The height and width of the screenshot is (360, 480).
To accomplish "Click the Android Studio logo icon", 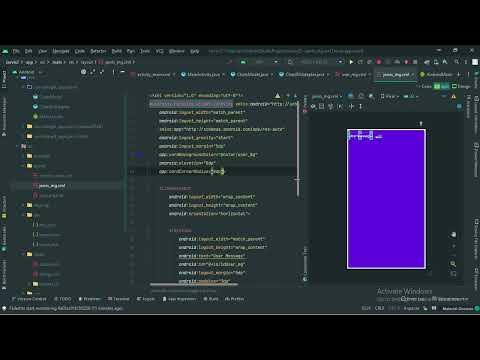I will pyautogui.click(x=5, y=51).
